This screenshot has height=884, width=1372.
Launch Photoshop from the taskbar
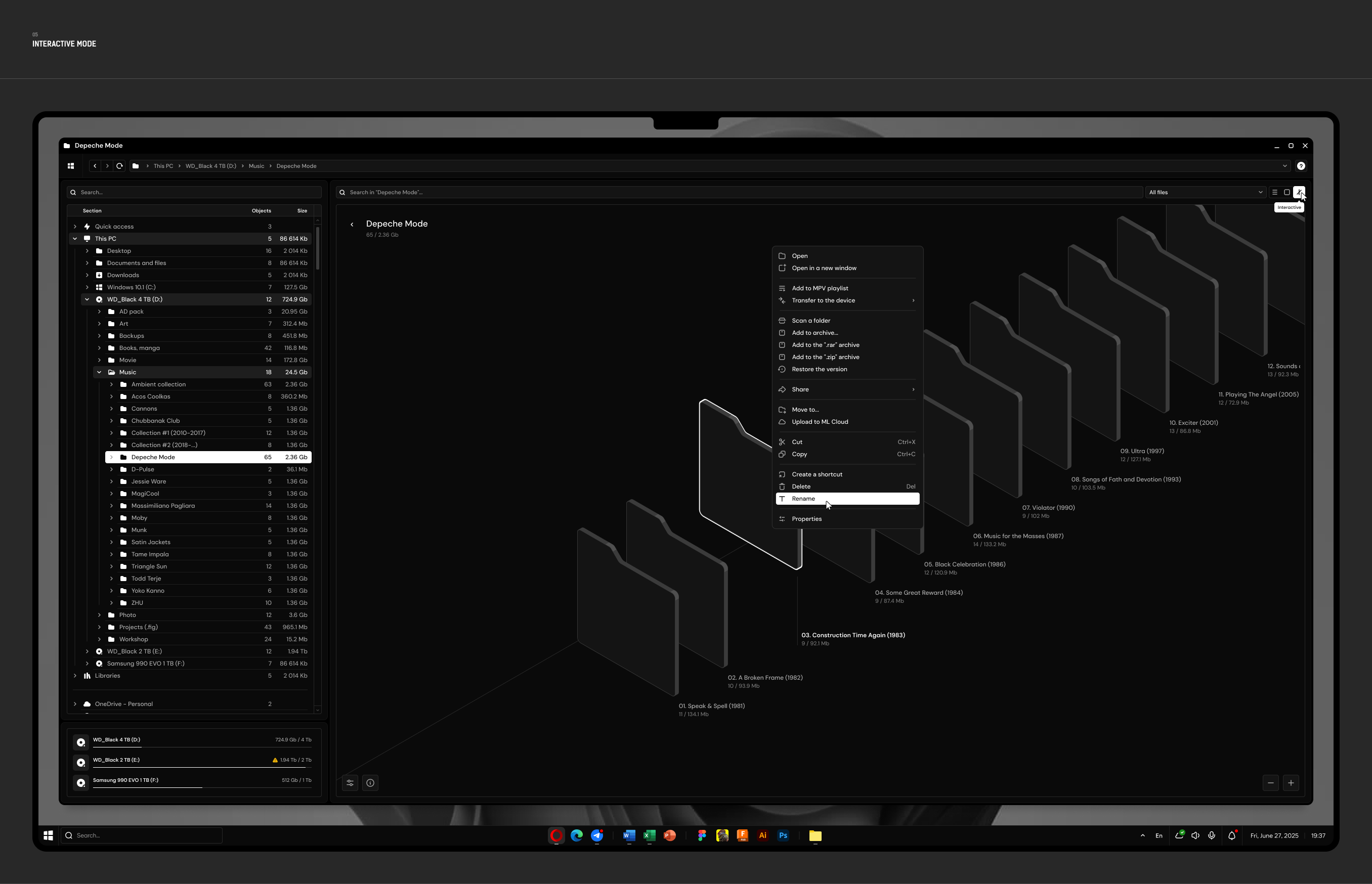(x=783, y=835)
